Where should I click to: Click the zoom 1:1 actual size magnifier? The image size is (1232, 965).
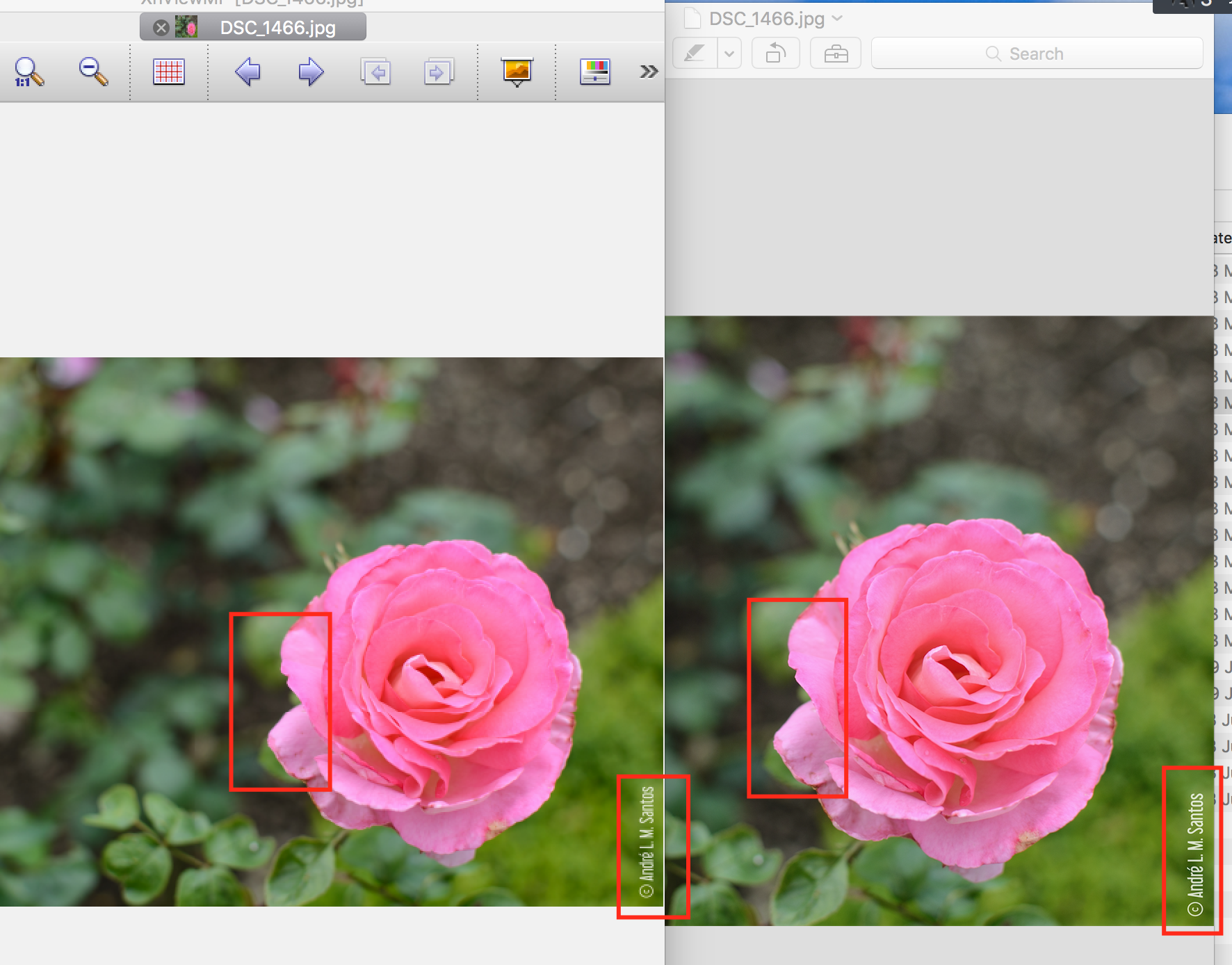29,72
